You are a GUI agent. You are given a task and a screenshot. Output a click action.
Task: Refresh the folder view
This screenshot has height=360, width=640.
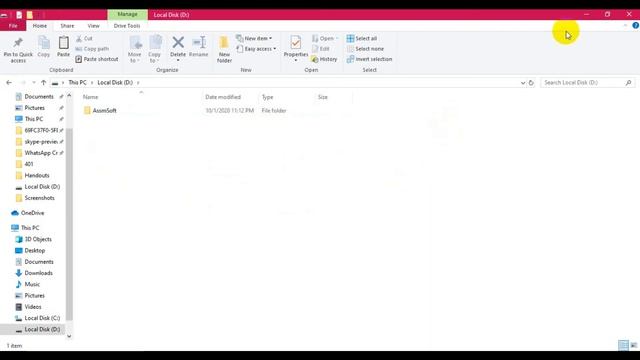(531, 83)
